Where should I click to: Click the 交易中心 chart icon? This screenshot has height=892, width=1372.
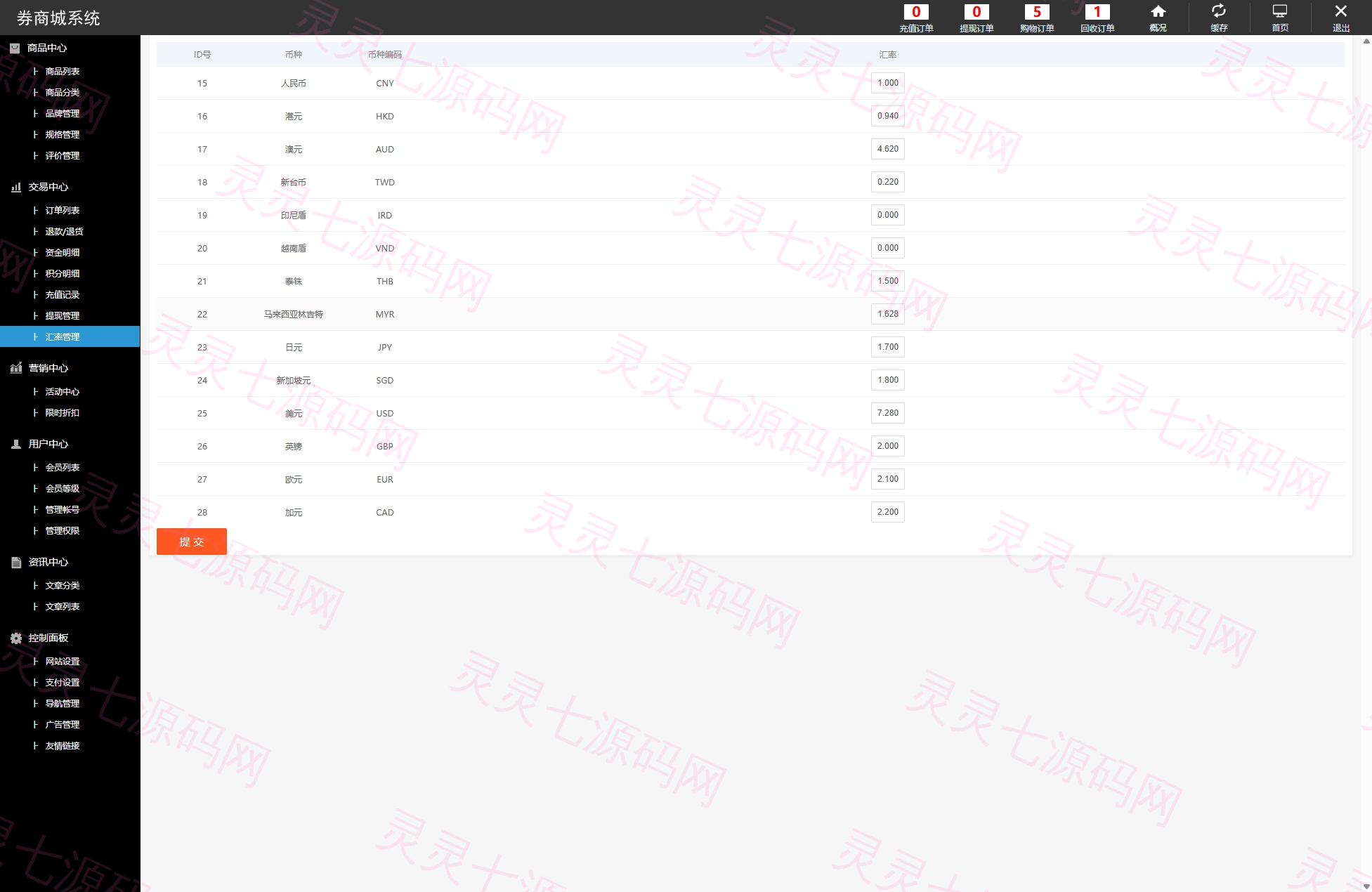[16, 187]
